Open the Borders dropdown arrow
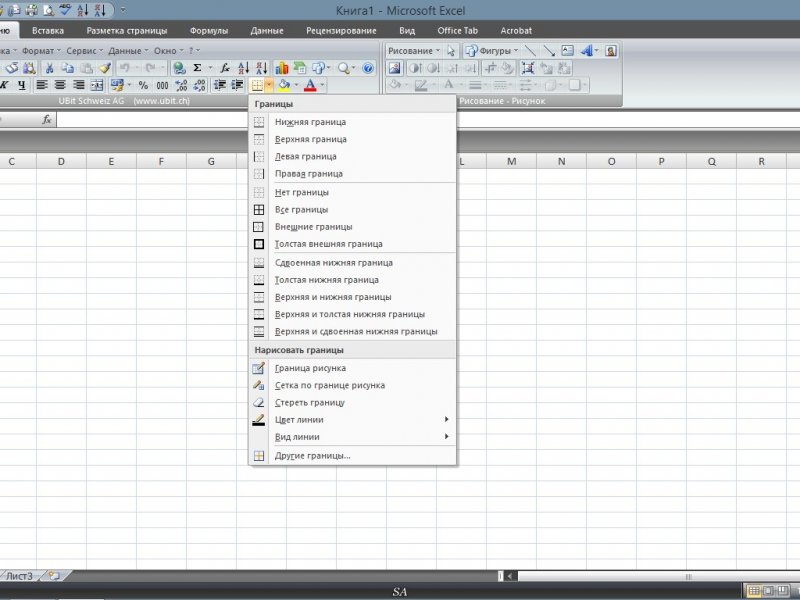The width and height of the screenshot is (800, 600). tap(268, 85)
